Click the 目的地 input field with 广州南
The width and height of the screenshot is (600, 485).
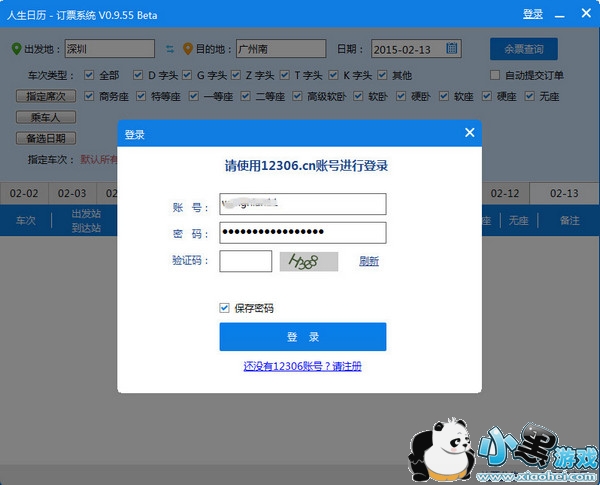click(281, 49)
